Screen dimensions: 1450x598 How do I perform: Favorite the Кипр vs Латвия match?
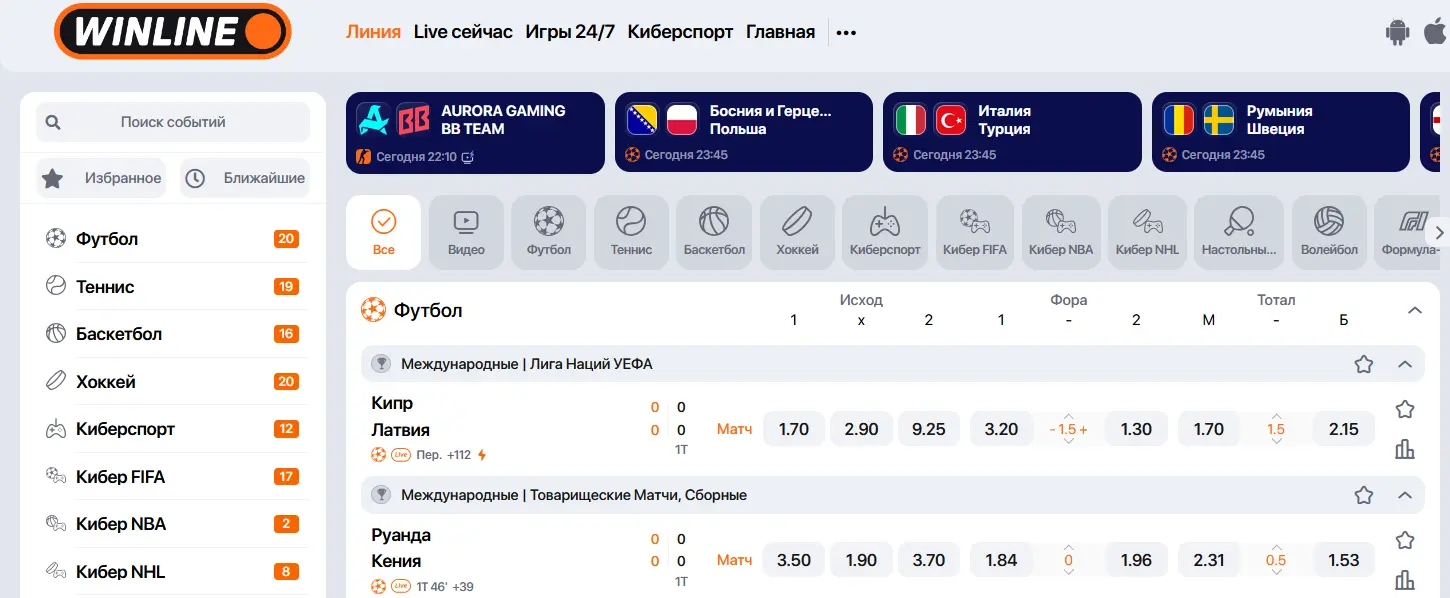1405,408
